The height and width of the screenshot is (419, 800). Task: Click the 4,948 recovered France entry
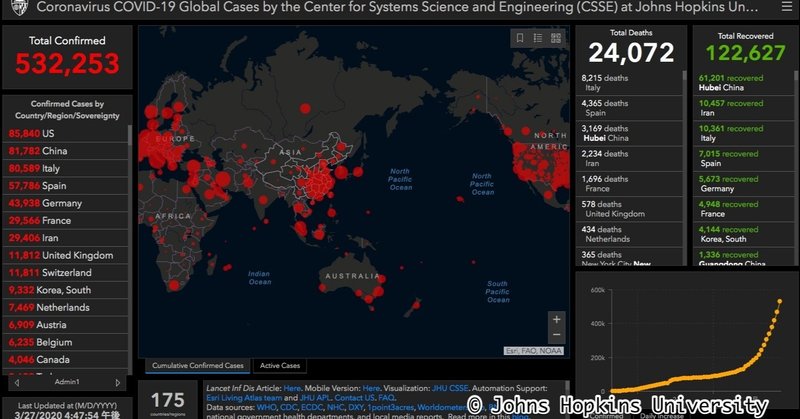744,209
